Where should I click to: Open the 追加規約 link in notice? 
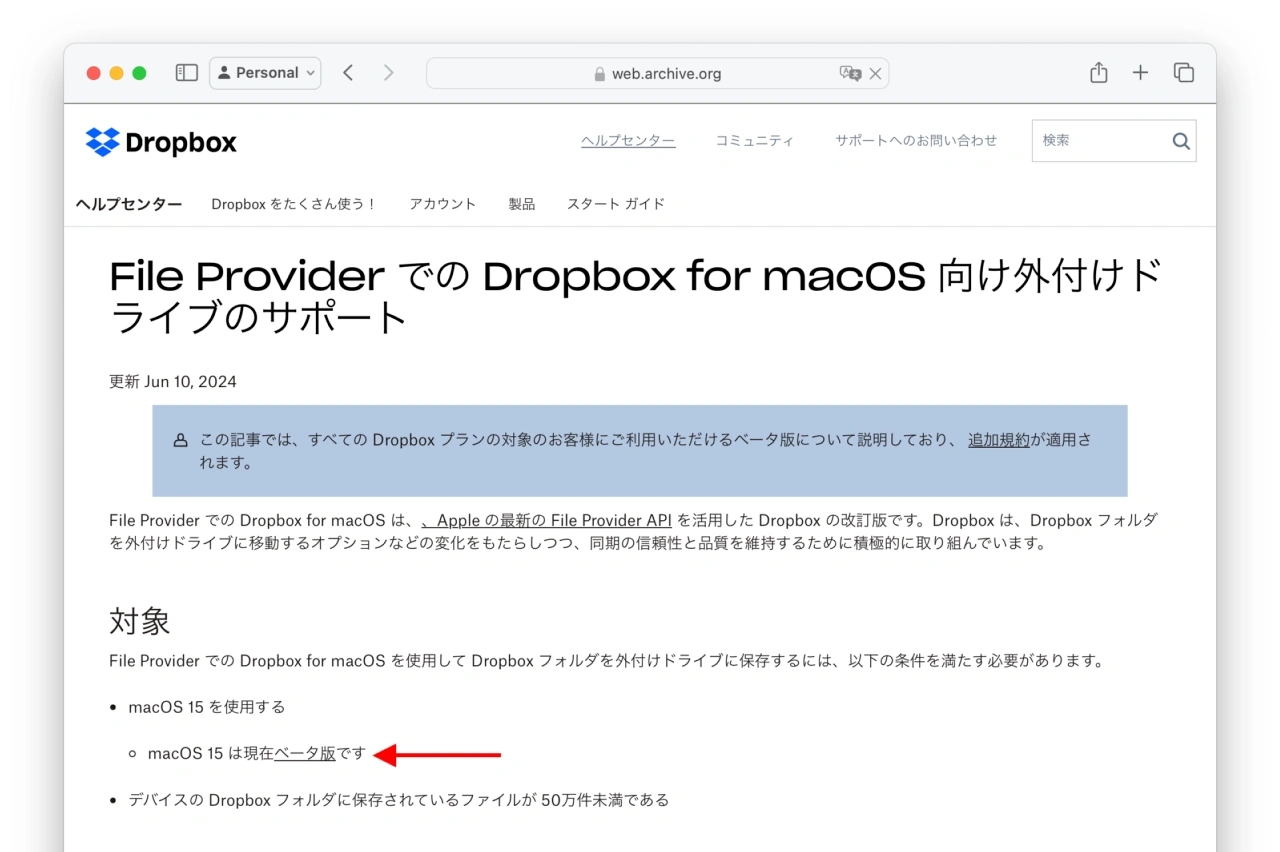point(998,440)
